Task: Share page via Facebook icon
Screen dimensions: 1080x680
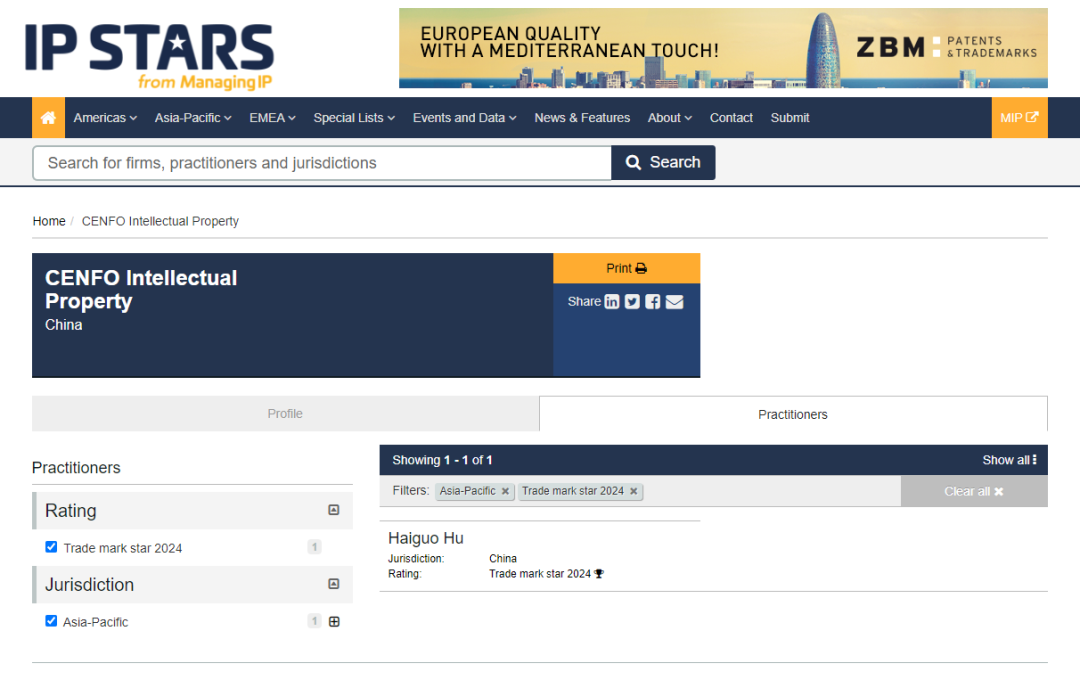Action: 652,302
